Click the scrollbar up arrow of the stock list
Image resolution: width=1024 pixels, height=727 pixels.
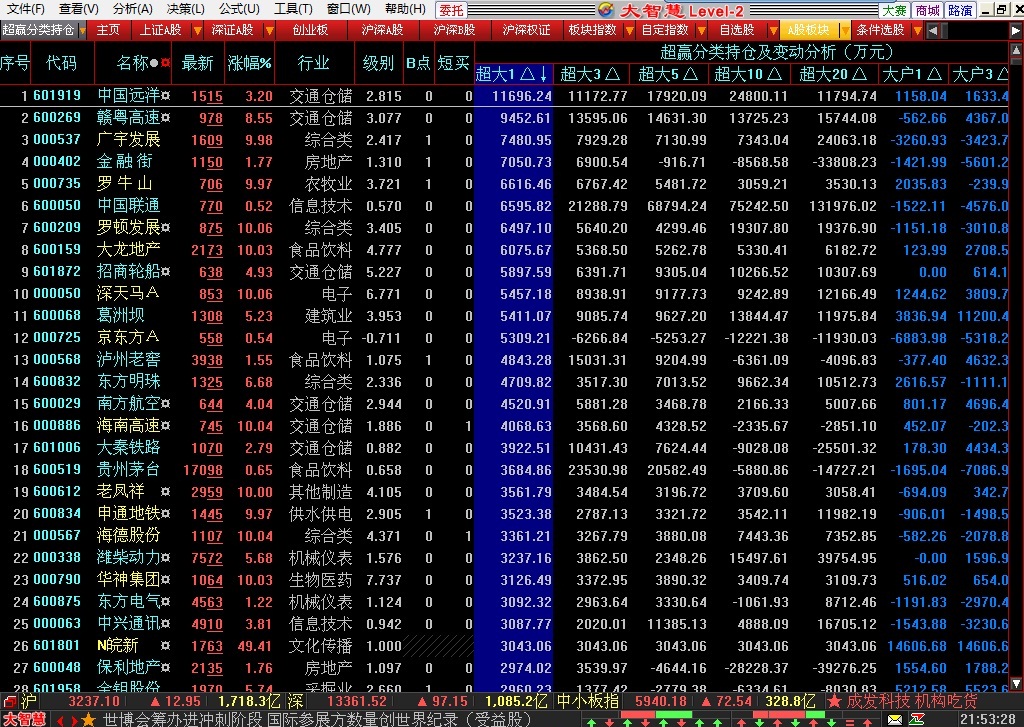tap(1016, 50)
